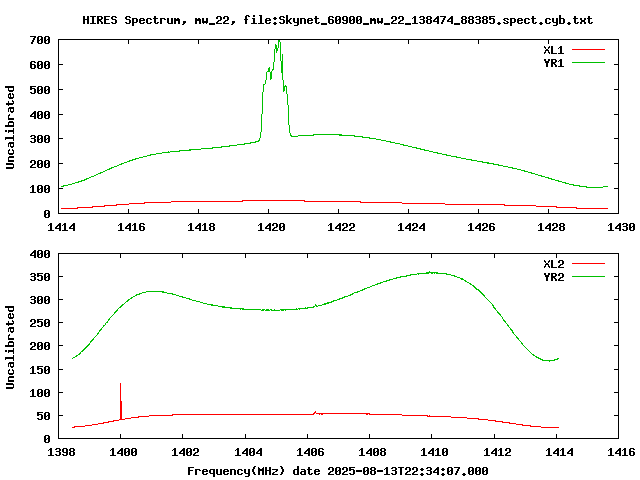
Task: Click the 1422 x-axis tick label
Action: [x=341, y=227]
